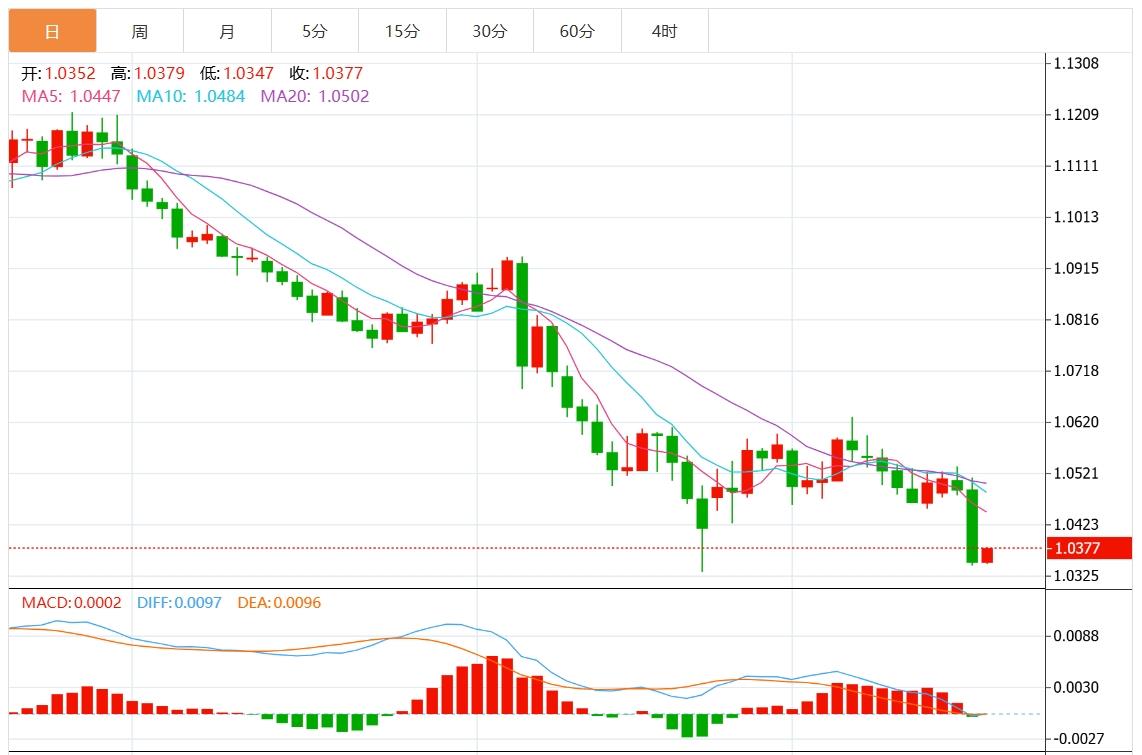Open the 4时 chart tab

664,31
